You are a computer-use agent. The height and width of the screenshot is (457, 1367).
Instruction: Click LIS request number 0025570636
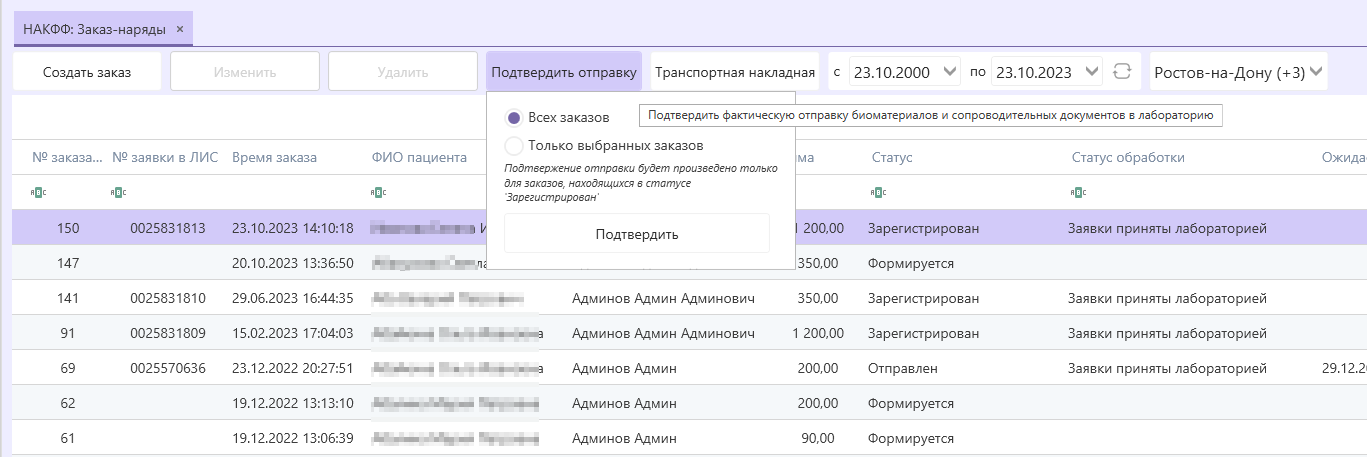tap(168, 368)
